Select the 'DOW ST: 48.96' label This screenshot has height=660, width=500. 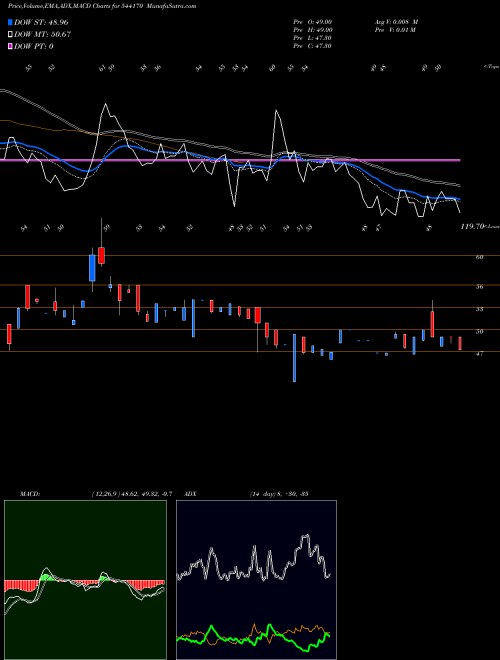click(41, 22)
